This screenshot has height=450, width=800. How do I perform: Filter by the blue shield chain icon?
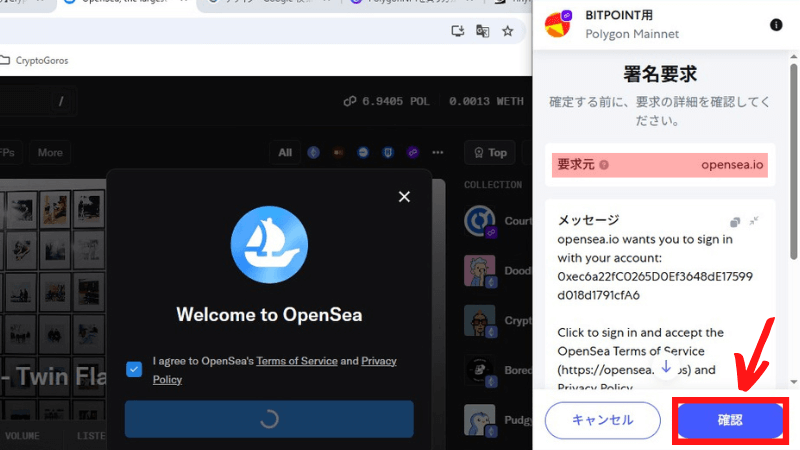tap(388, 153)
